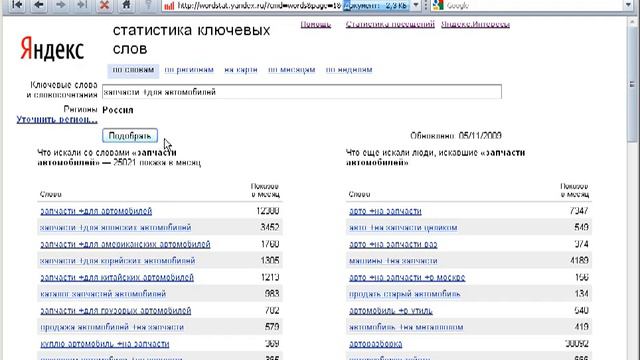The image size is (640, 360).
Task: Open 'куплю автомобиль +на запчасти' link
Action: (x=104, y=344)
